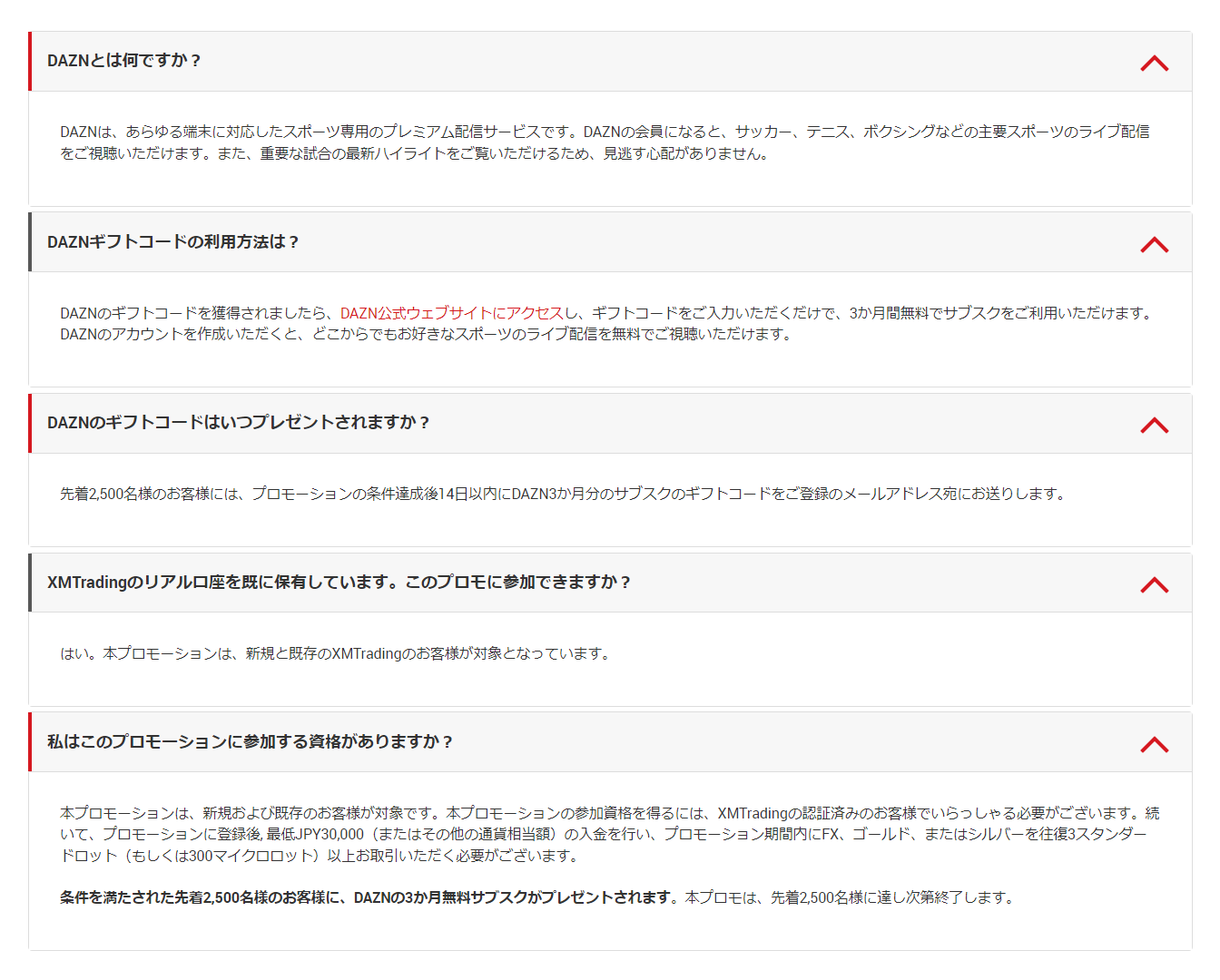The width and height of the screenshot is (1220, 980).
Task: Click the paragraph starting '本プロモーションは、新規および既存'
Action: coord(610,834)
